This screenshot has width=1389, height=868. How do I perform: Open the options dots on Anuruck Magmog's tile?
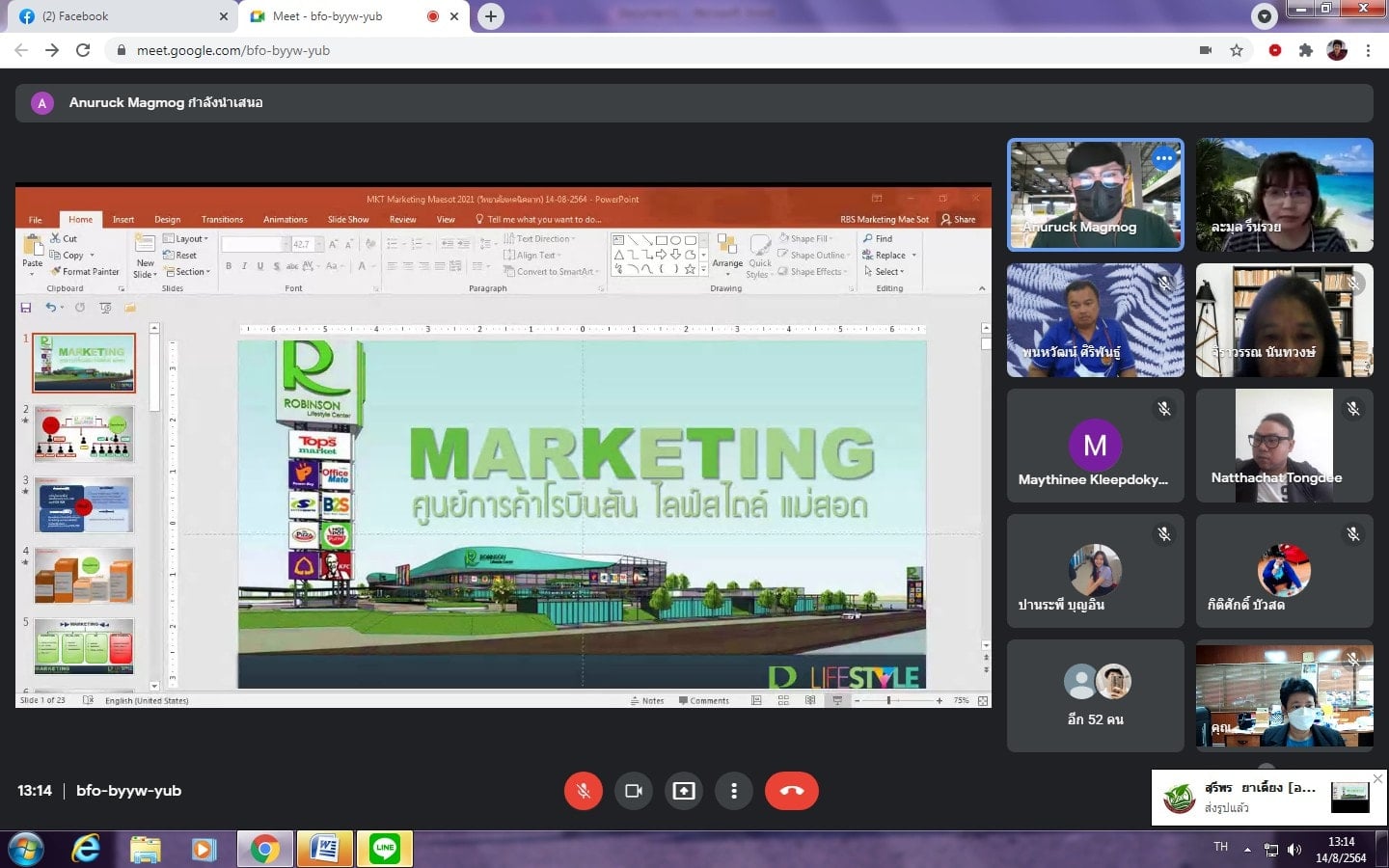[1164, 158]
